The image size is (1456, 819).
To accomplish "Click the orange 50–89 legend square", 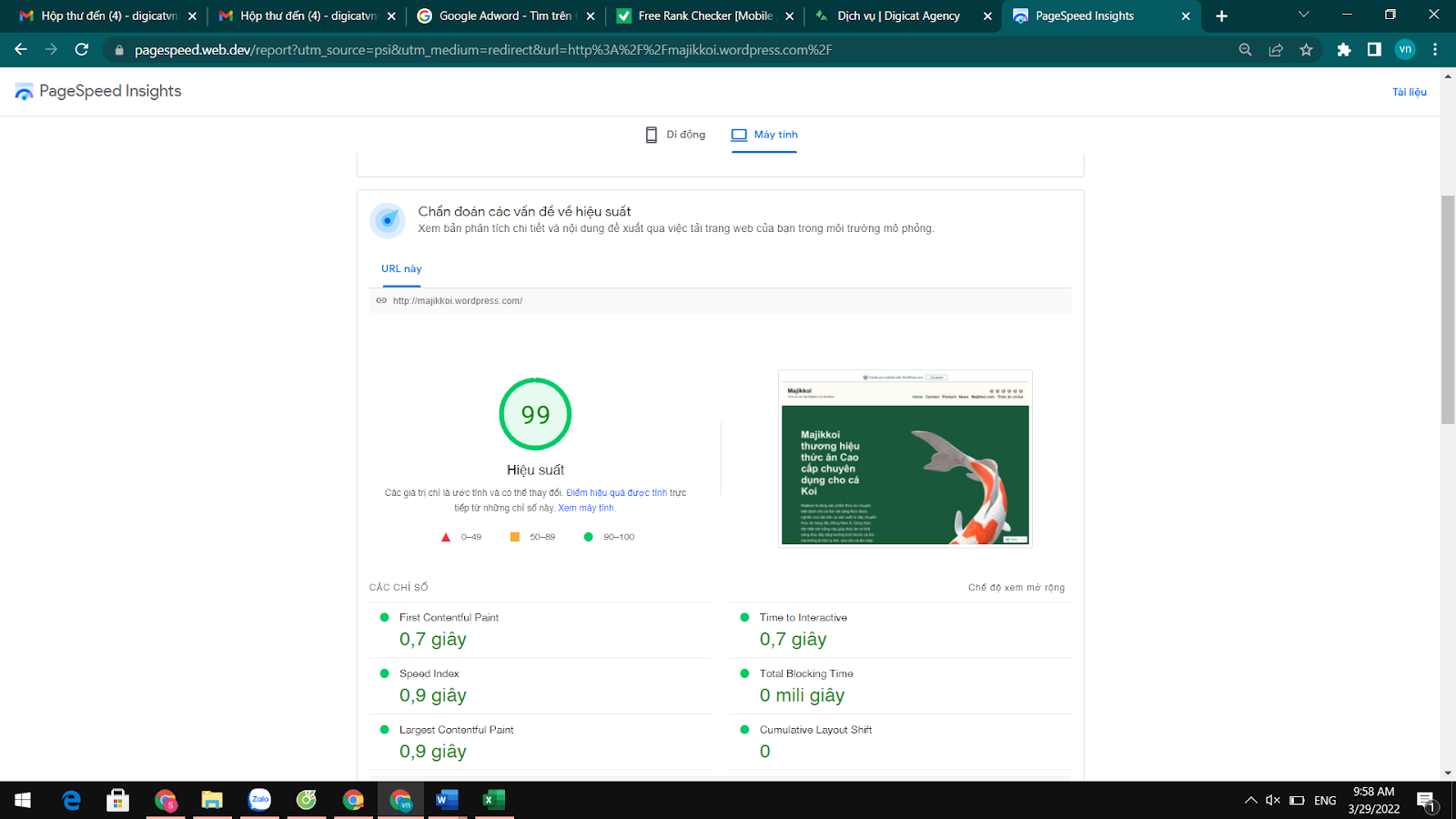I will click(x=515, y=537).
